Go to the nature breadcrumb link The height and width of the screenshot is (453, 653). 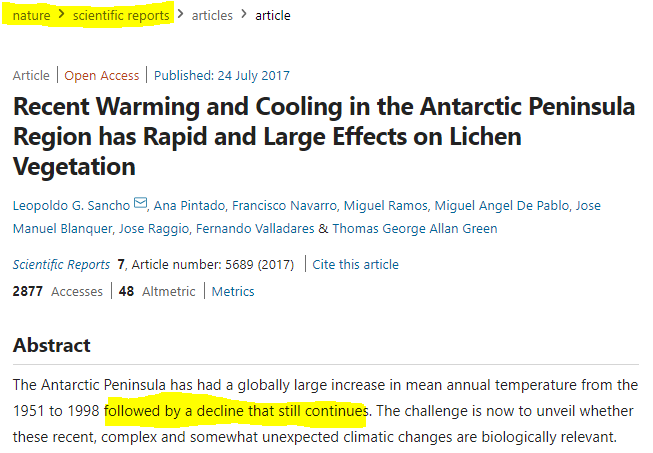point(31,16)
